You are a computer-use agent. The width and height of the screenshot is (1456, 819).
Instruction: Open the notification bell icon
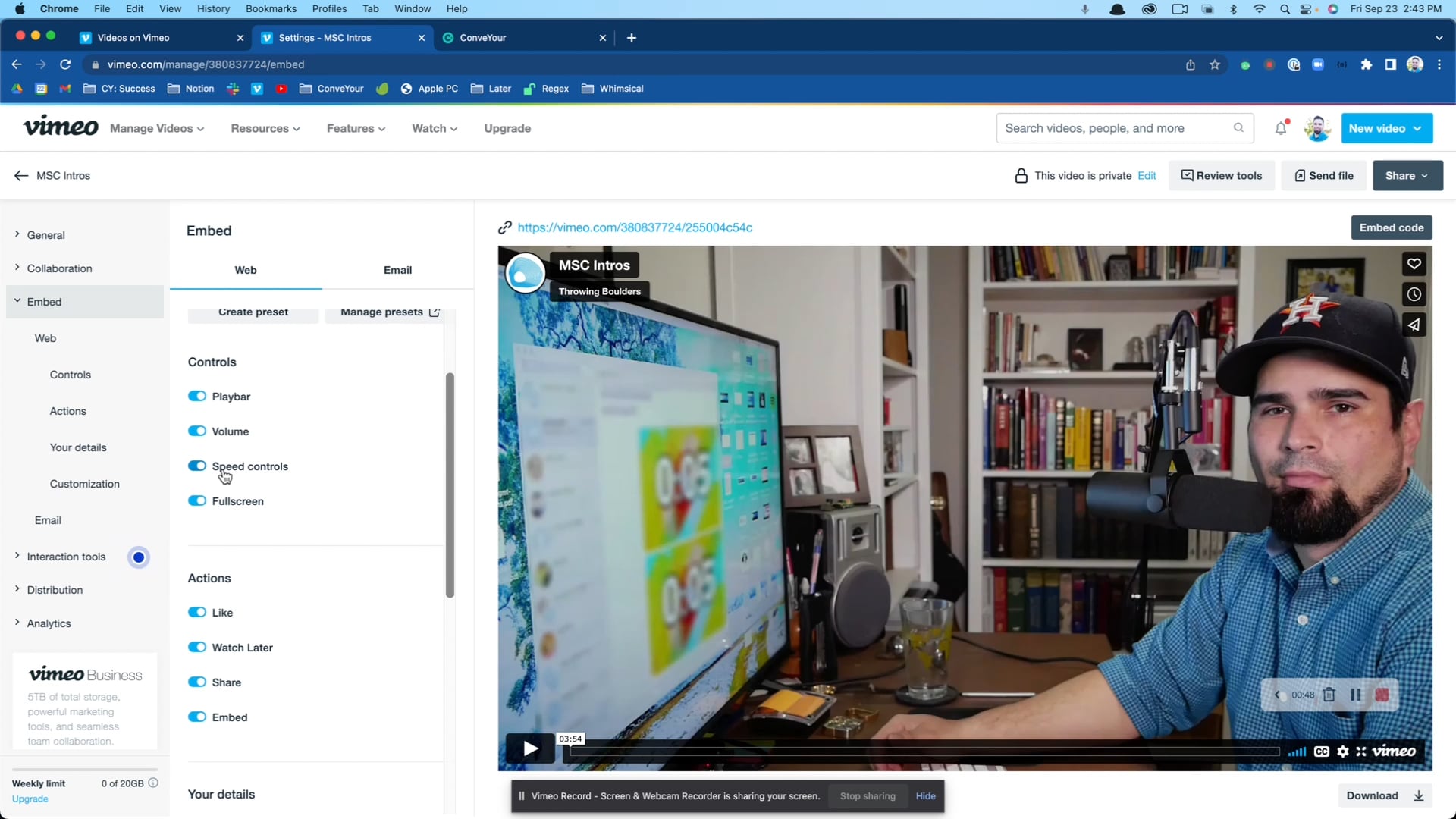click(x=1280, y=128)
